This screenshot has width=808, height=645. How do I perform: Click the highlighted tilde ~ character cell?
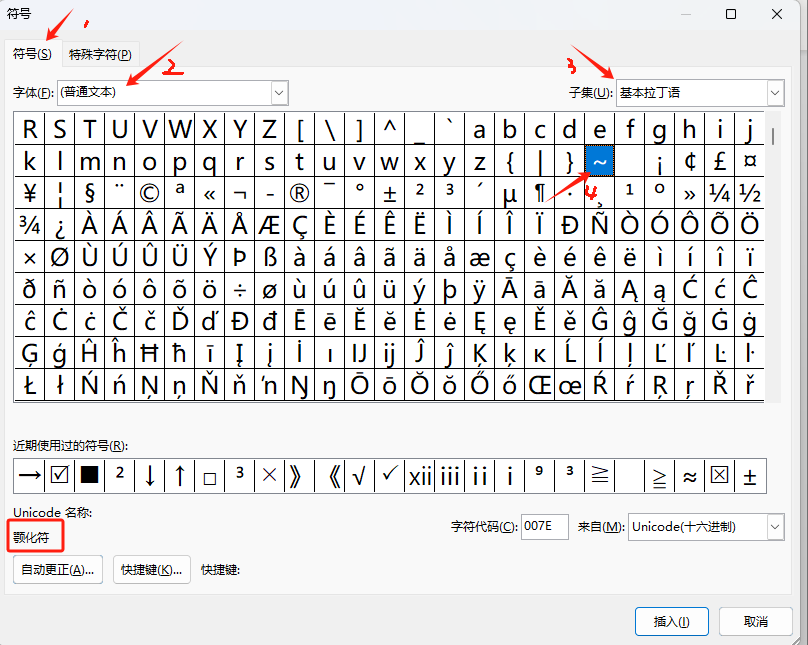point(599,162)
